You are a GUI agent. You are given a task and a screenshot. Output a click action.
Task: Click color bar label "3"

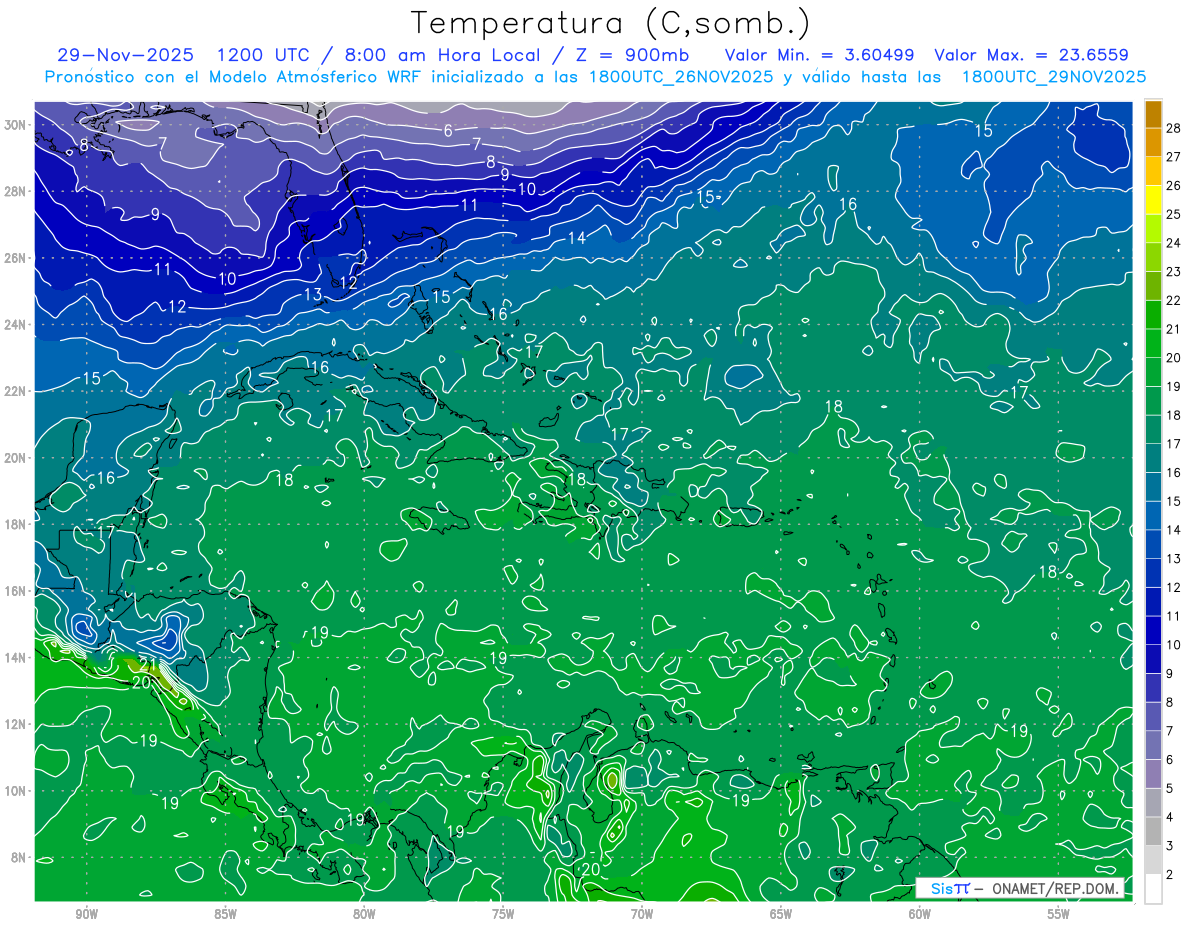(1170, 846)
